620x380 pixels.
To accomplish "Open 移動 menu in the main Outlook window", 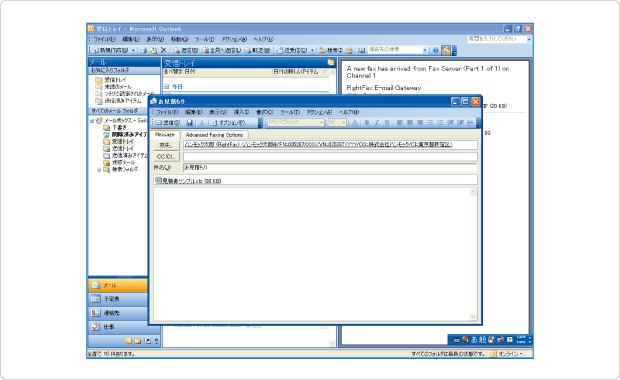I will (x=180, y=39).
